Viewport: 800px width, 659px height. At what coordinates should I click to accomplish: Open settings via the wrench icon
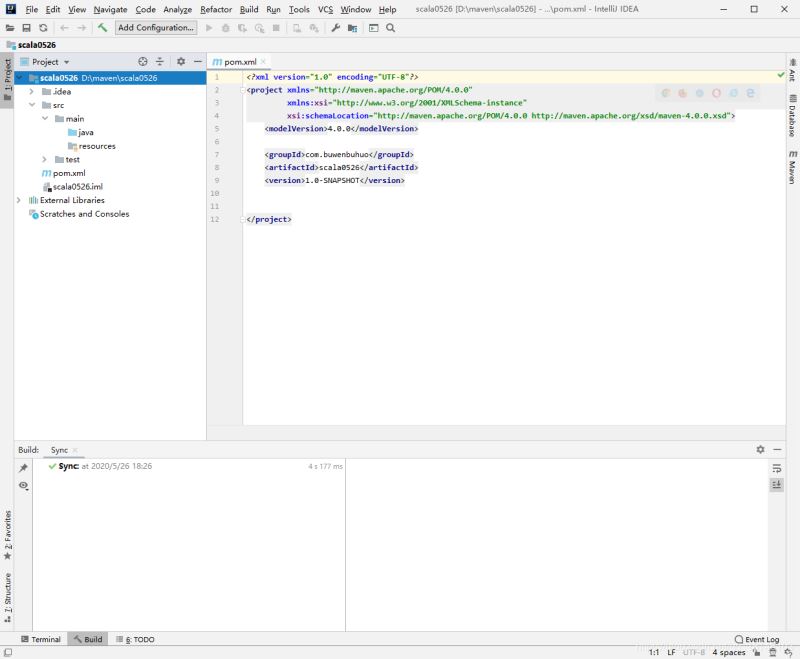[336, 28]
